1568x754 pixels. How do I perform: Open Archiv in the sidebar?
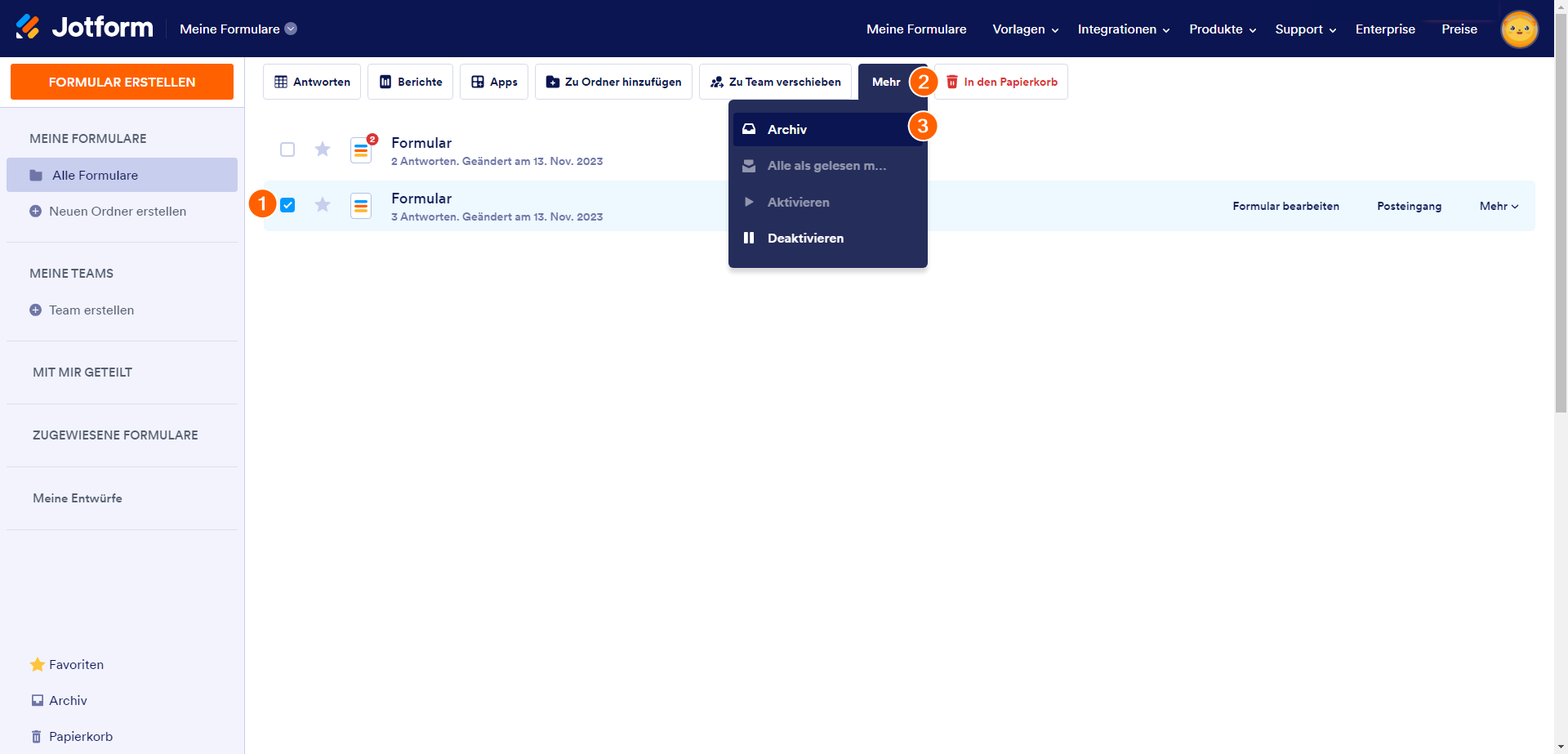[x=59, y=700]
